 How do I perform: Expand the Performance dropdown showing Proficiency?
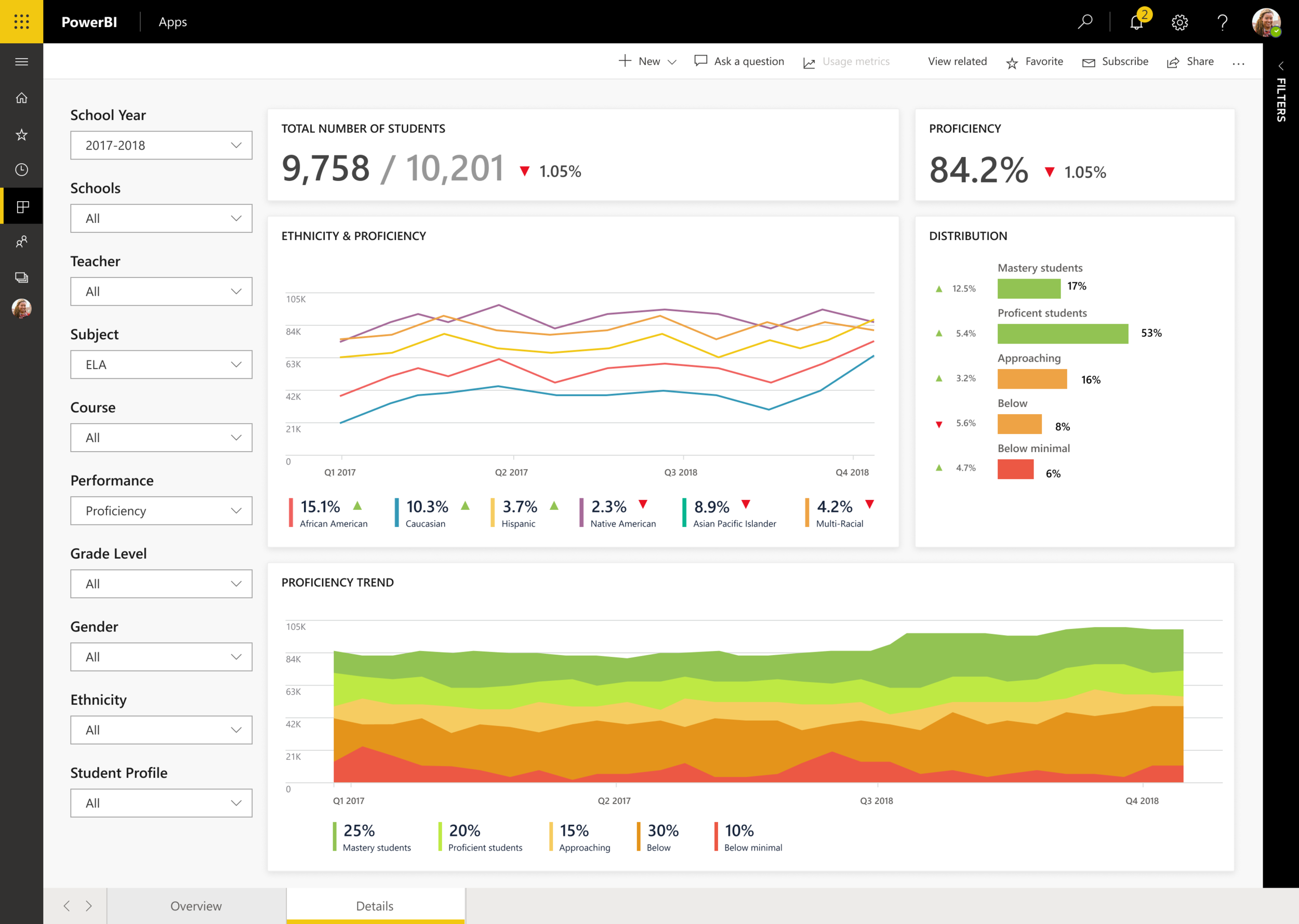click(x=161, y=510)
